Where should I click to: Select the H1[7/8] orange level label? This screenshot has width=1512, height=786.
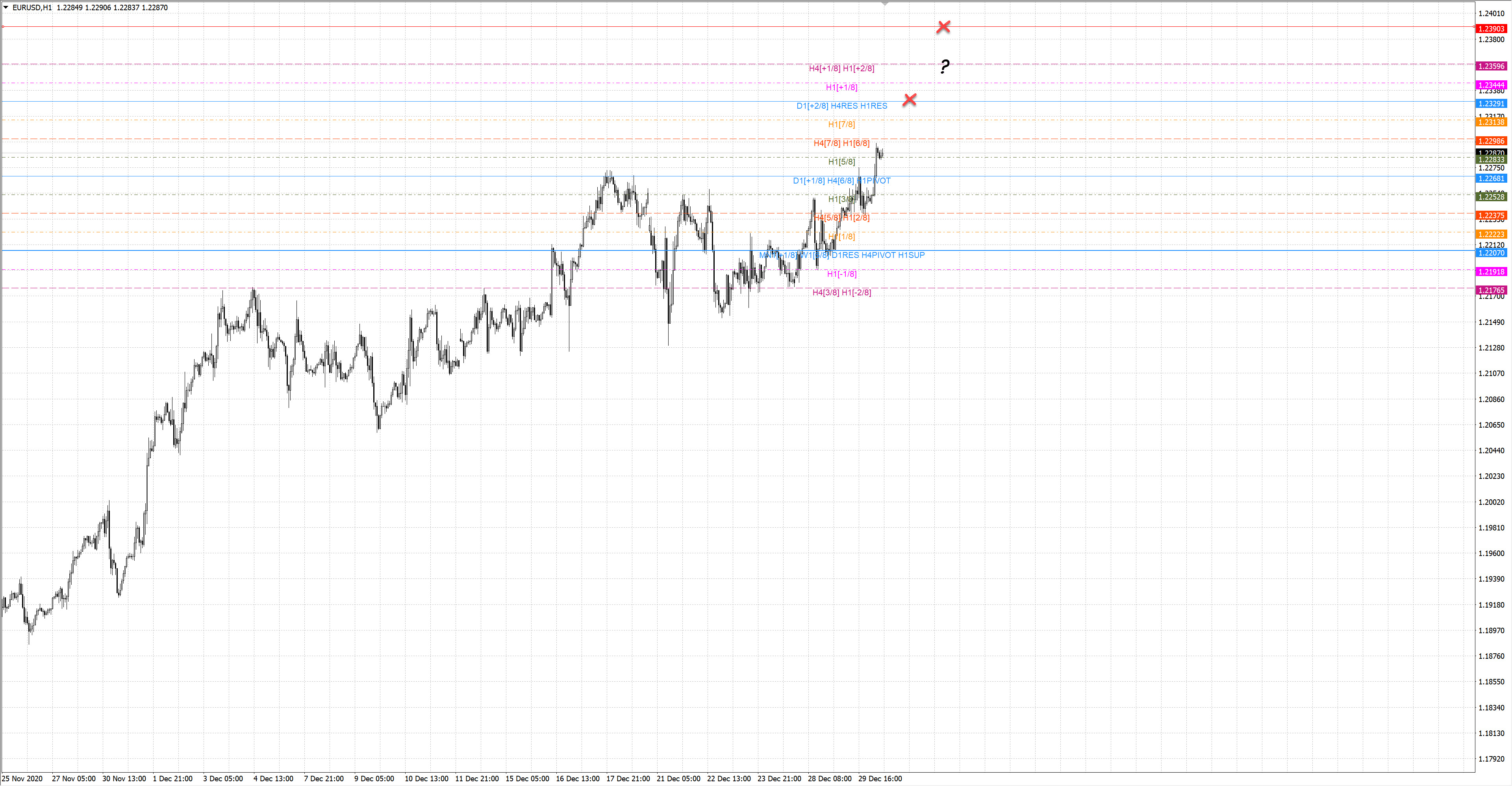tap(841, 124)
